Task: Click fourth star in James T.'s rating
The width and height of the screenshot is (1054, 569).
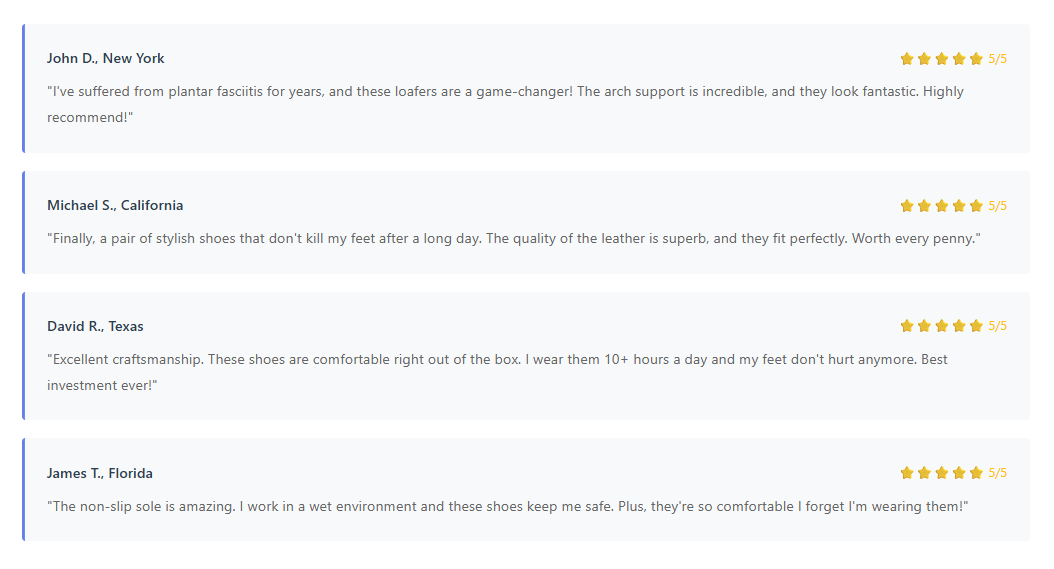Action: [959, 473]
